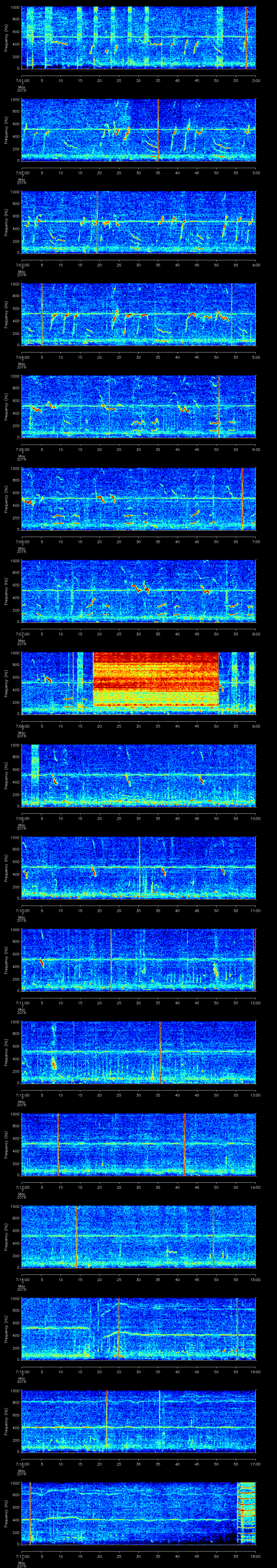277x1568 pixels.
Task: Select red vertical line in the 7:06:00 spectrogram
Action: point(242,499)
